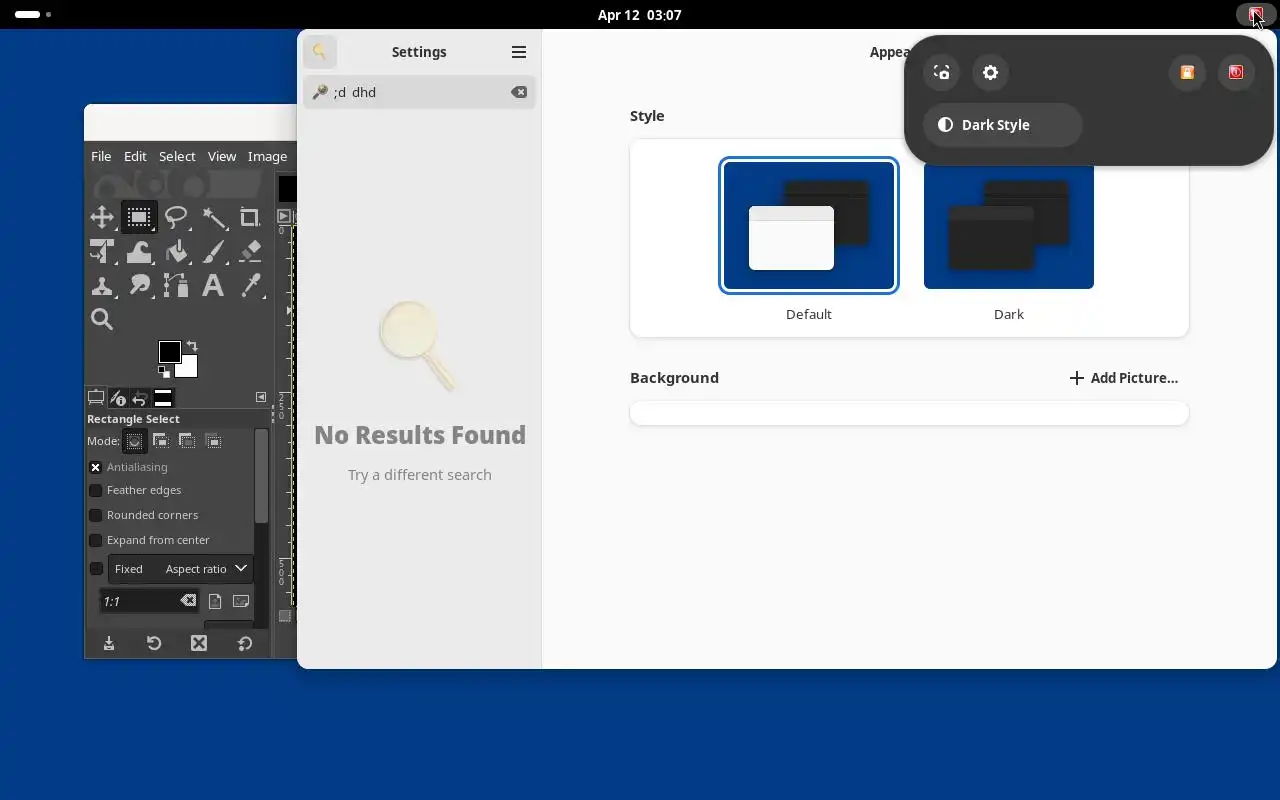Image resolution: width=1280 pixels, height=800 pixels.
Task: Restore tool preset at dock bottom
Action: click(x=154, y=643)
